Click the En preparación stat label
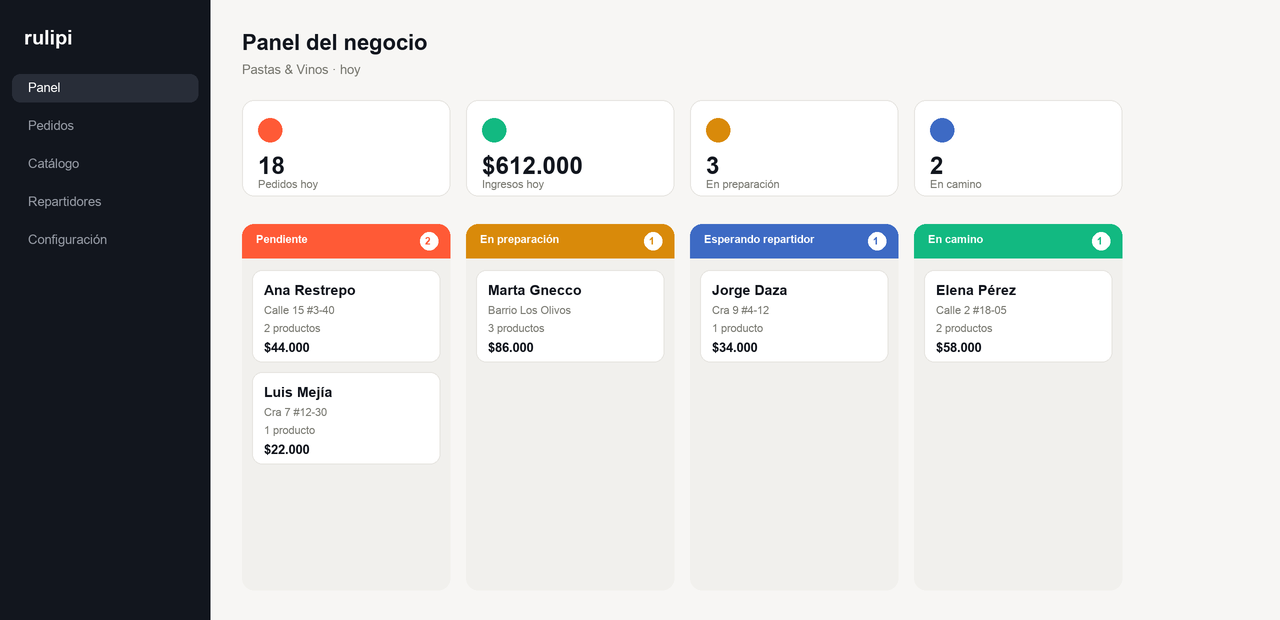1280x620 pixels. 743,184
